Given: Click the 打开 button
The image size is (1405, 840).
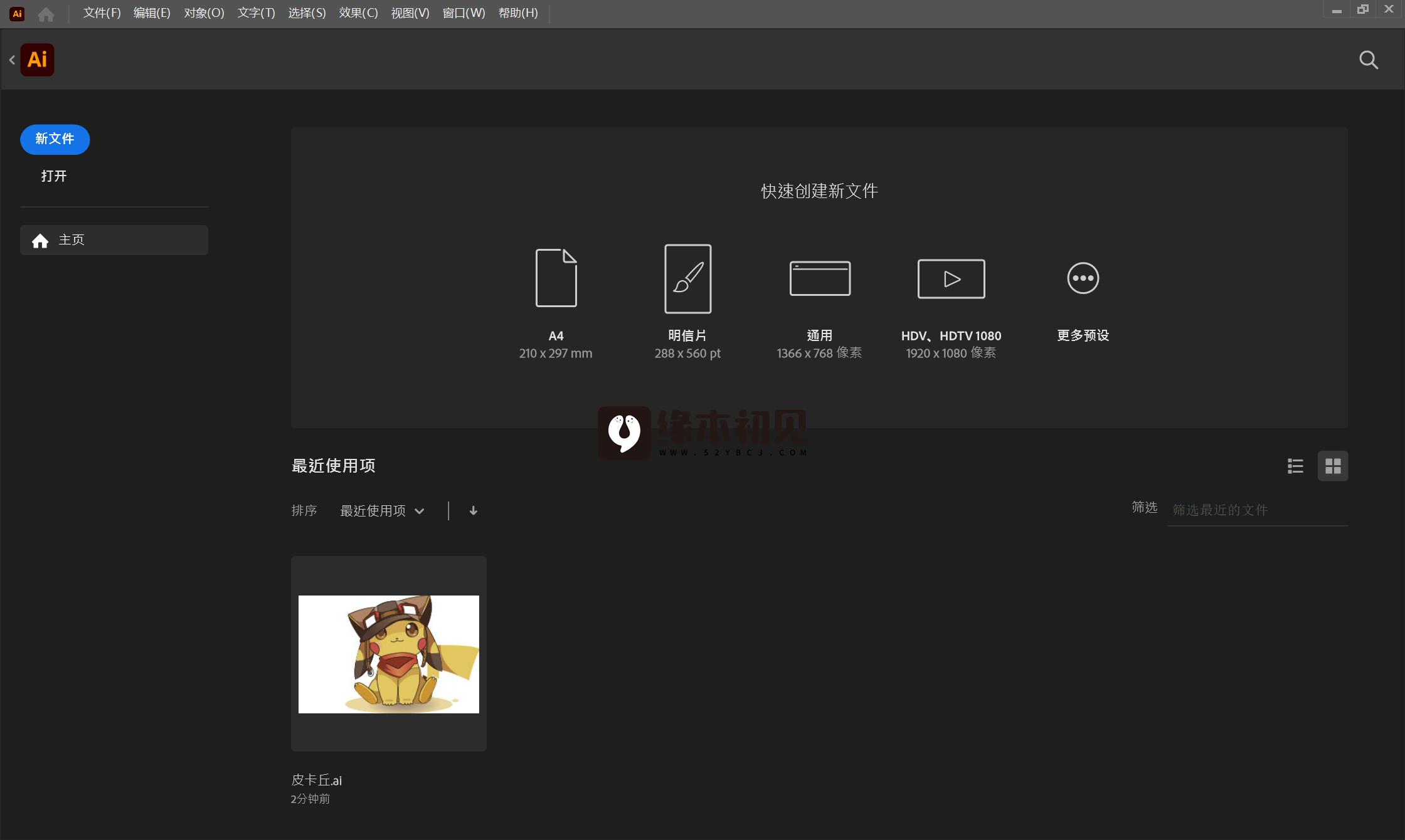Looking at the screenshot, I should tap(54, 176).
